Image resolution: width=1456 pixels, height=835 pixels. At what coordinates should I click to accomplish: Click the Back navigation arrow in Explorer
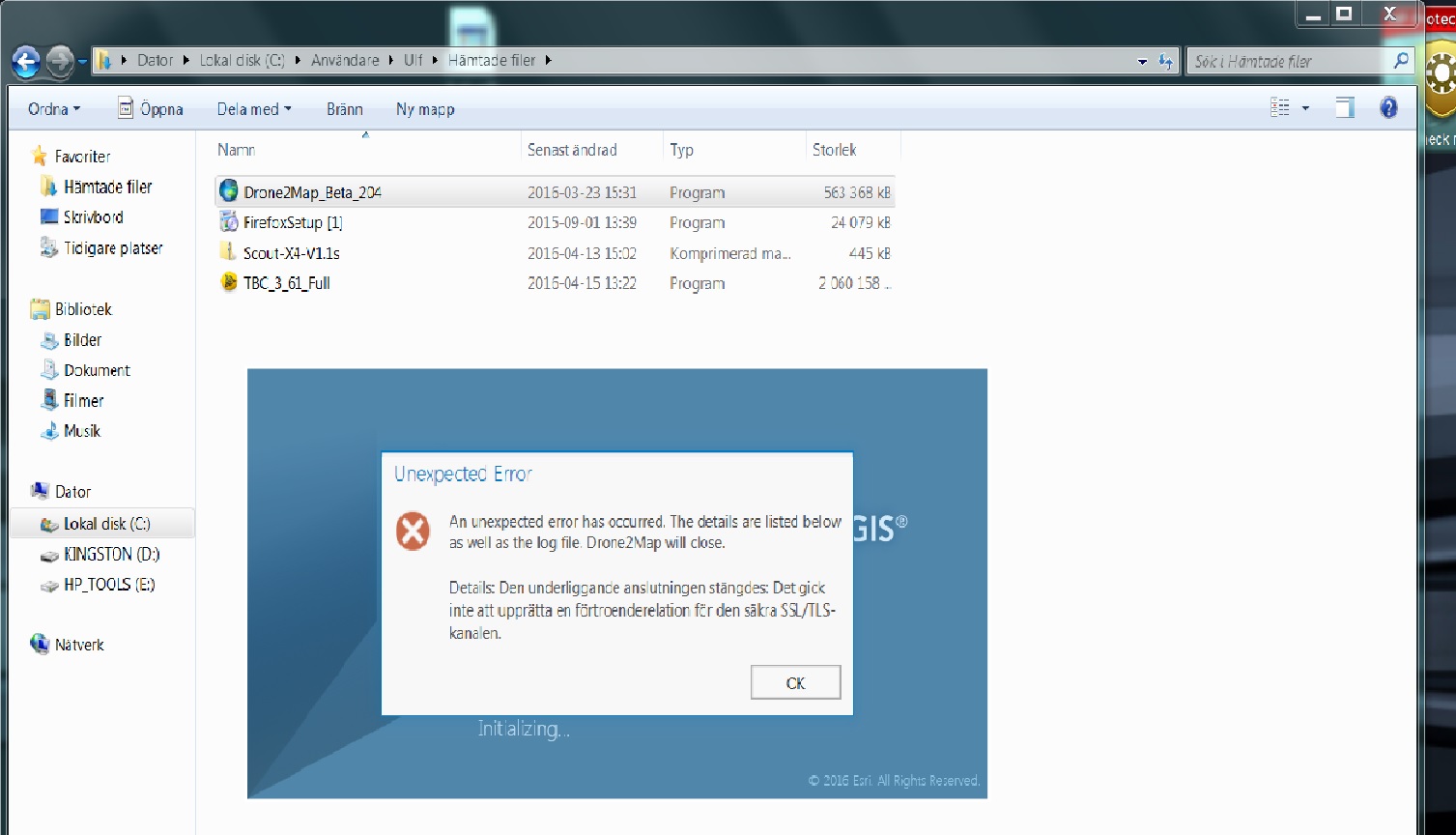click(x=26, y=62)
